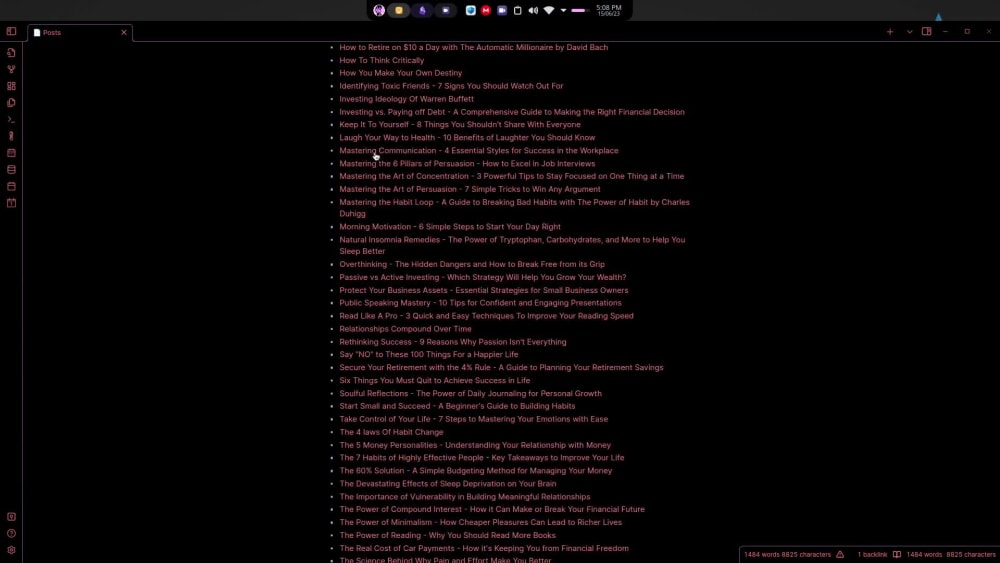Click the kanban board ribbon icon
This screenshot has width=1000, height=563.
coord(11,203)
